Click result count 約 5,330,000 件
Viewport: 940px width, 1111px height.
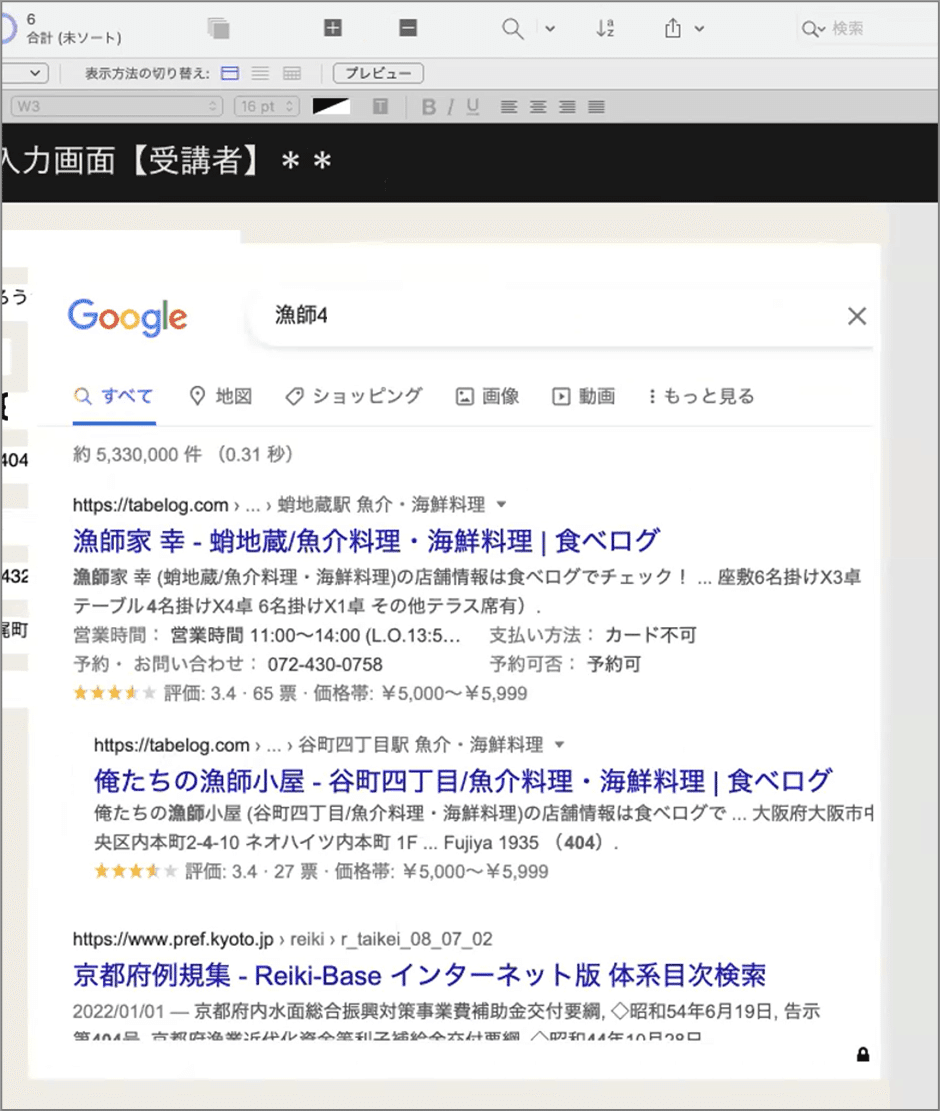(137, 454)
